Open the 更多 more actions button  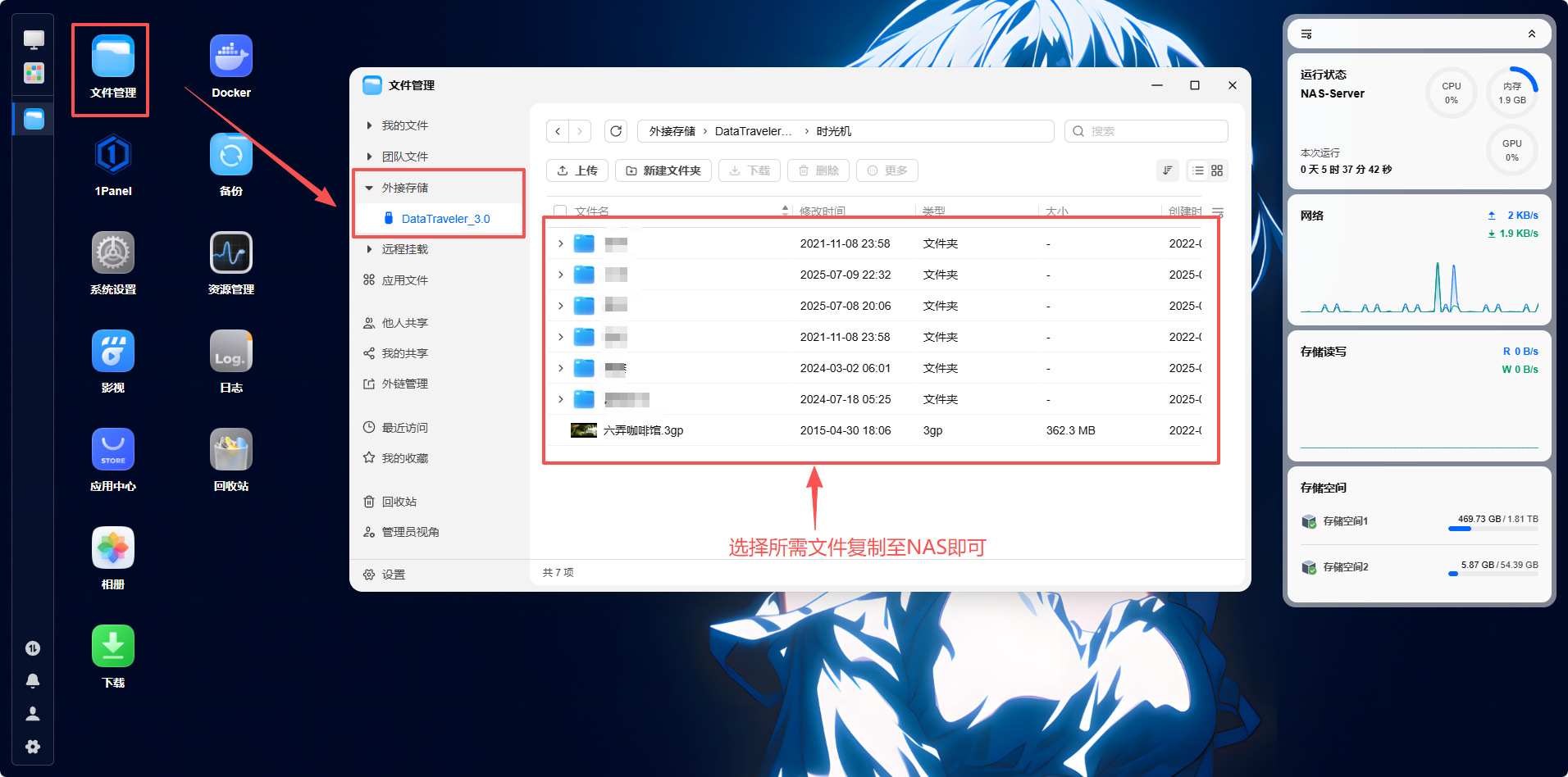point(887,170)
